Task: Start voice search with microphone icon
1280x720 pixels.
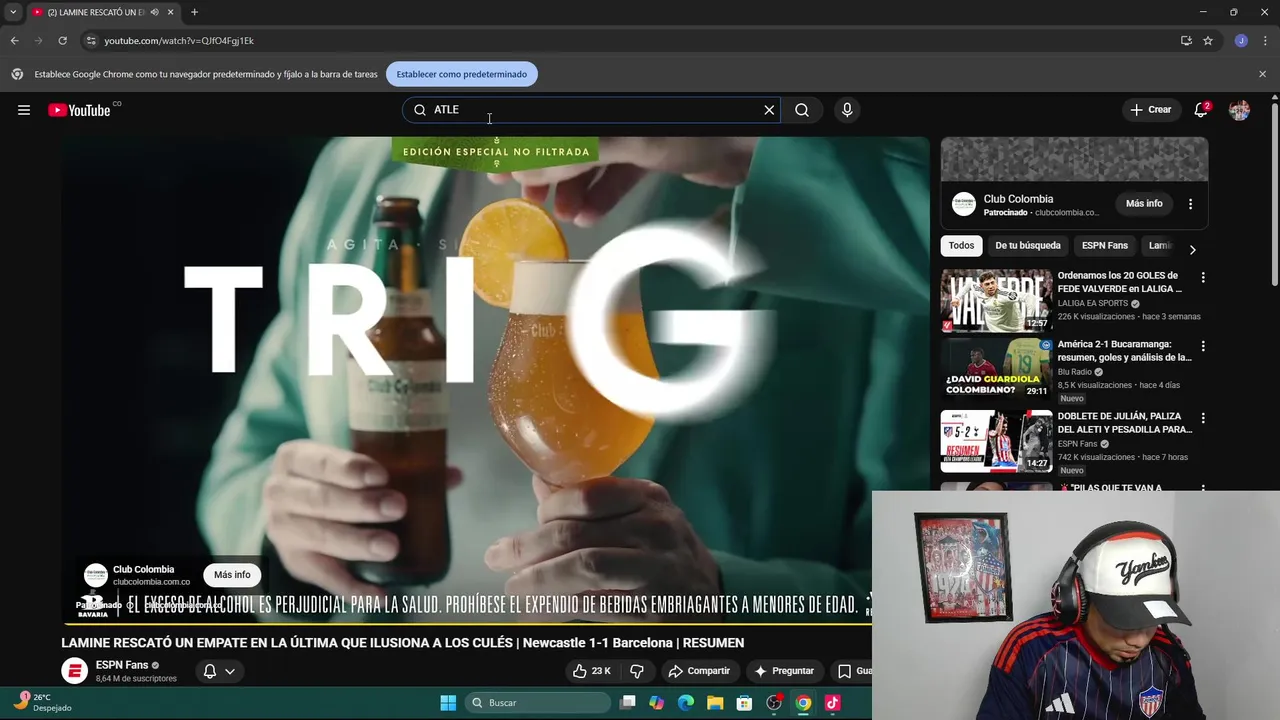Action: click(x=847, y=110)
